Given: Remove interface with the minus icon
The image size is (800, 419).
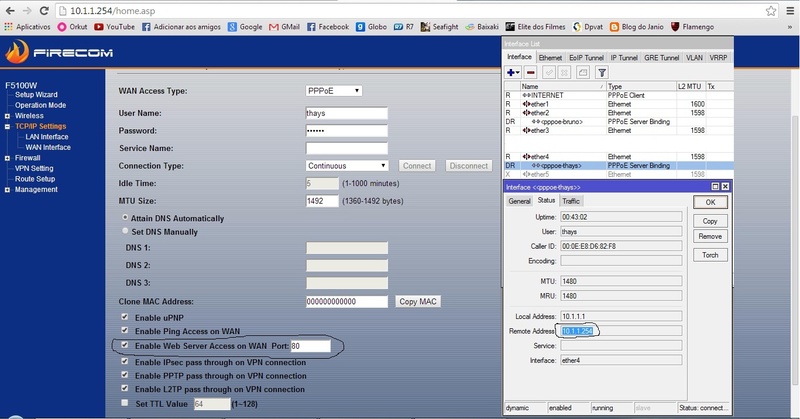Looking at the screenshot, I should coord(531,72).
